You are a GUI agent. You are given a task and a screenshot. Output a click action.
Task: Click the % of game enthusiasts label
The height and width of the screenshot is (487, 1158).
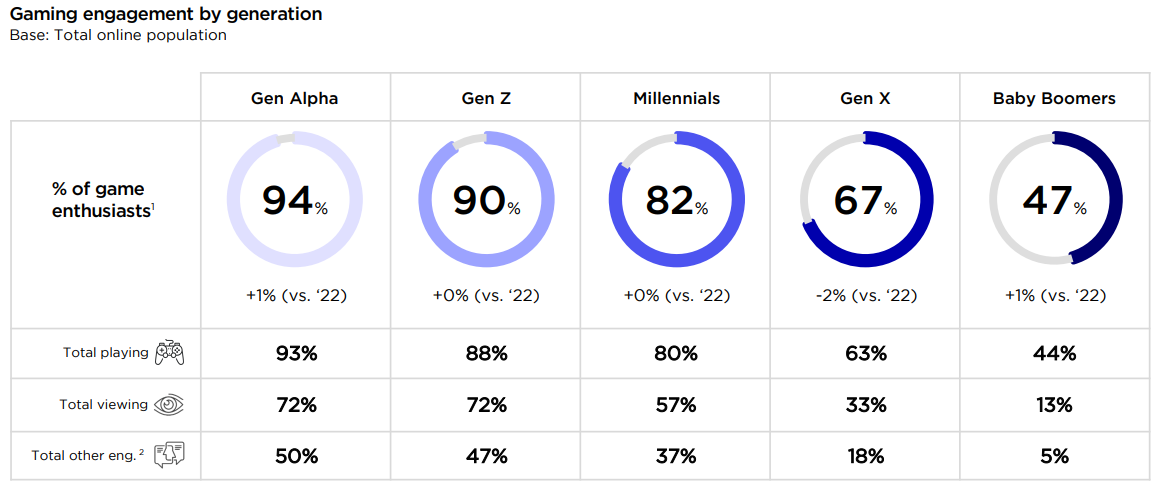coord(100,200)
